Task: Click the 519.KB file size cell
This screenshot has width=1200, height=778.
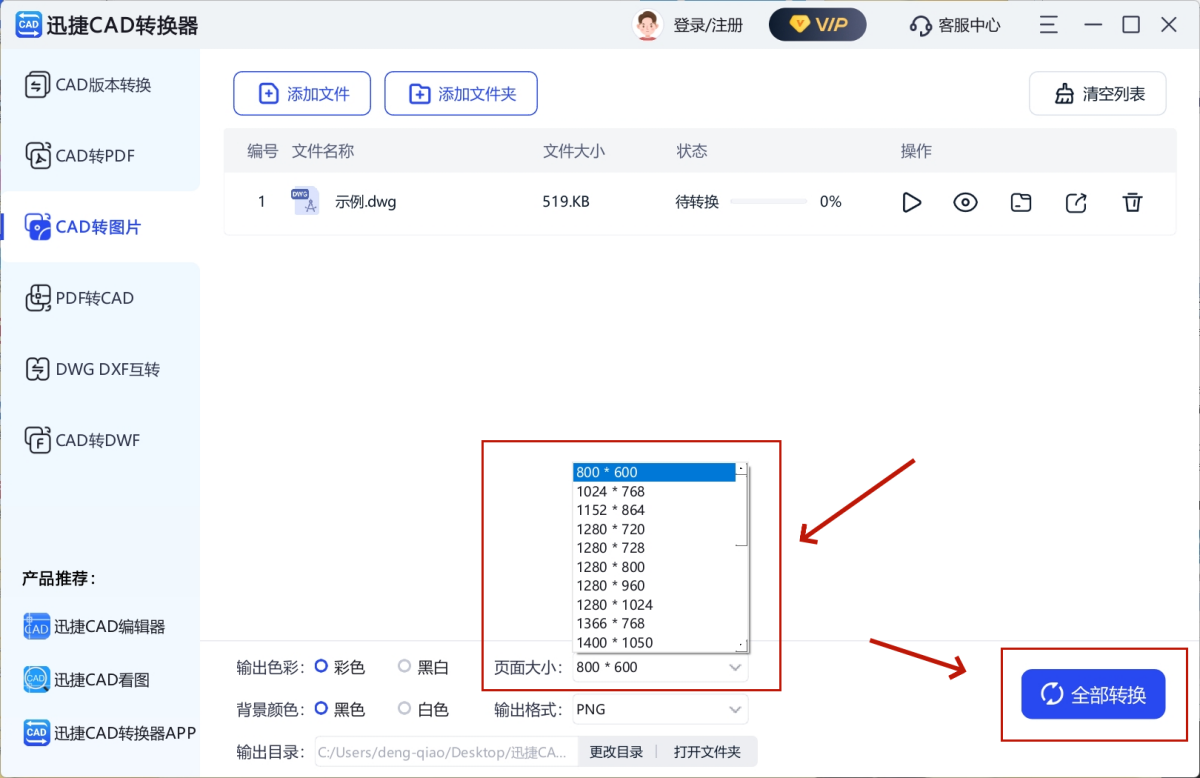Action: pos(566,202)
